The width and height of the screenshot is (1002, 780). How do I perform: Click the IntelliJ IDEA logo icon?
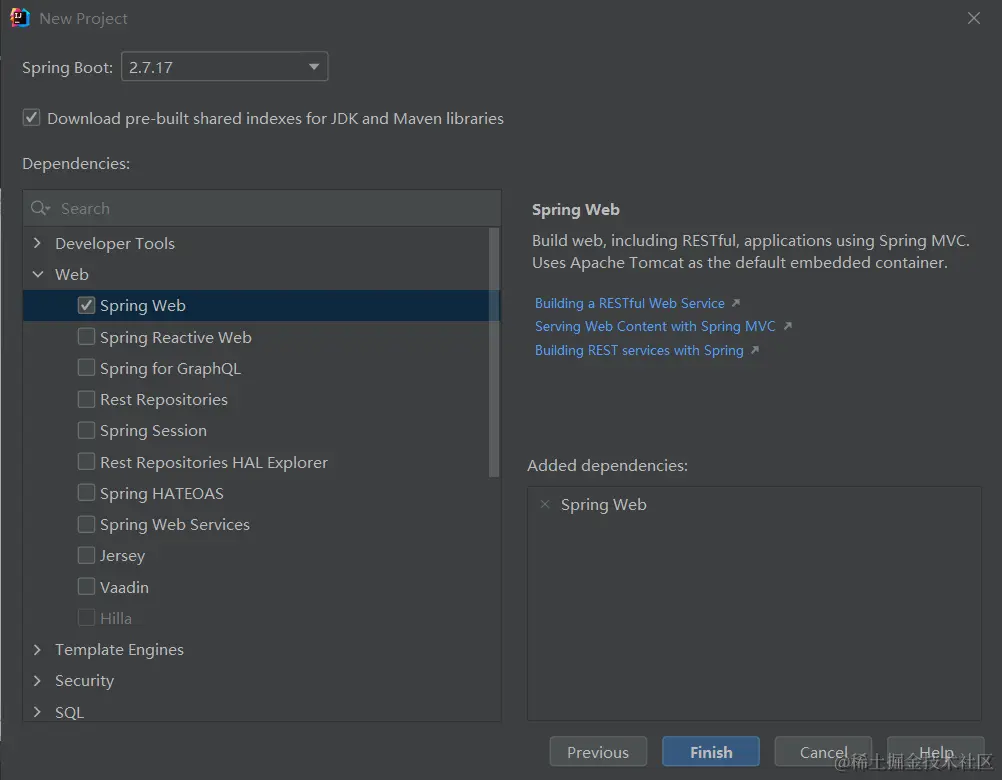(20, 18)
